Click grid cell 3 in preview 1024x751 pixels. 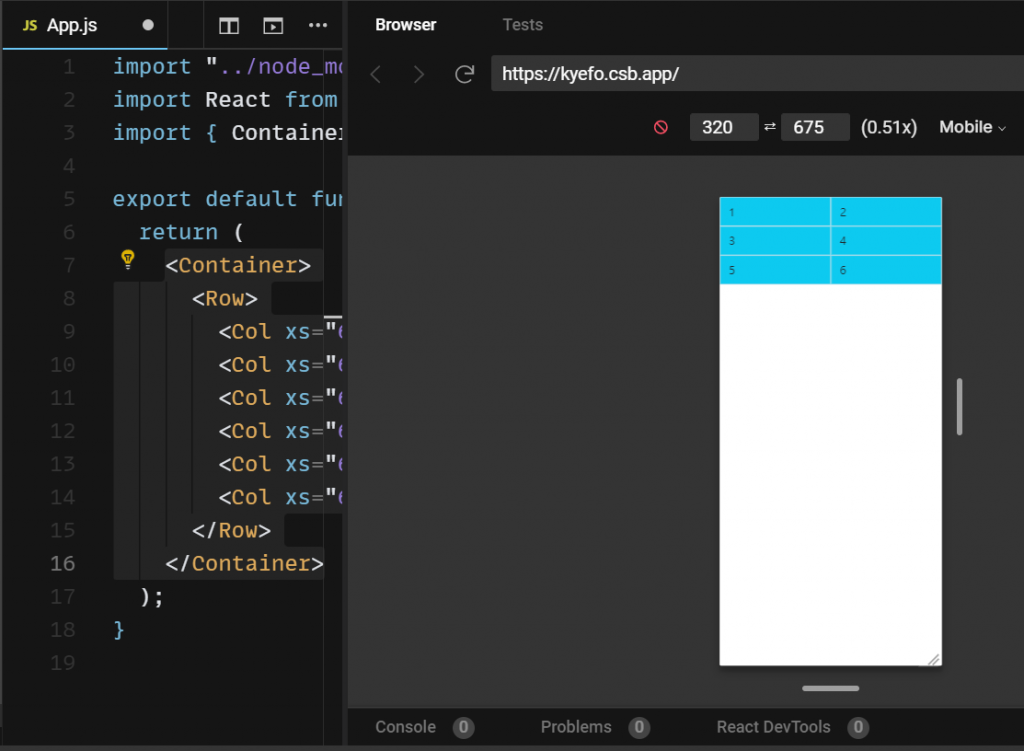tap(775, 241)
